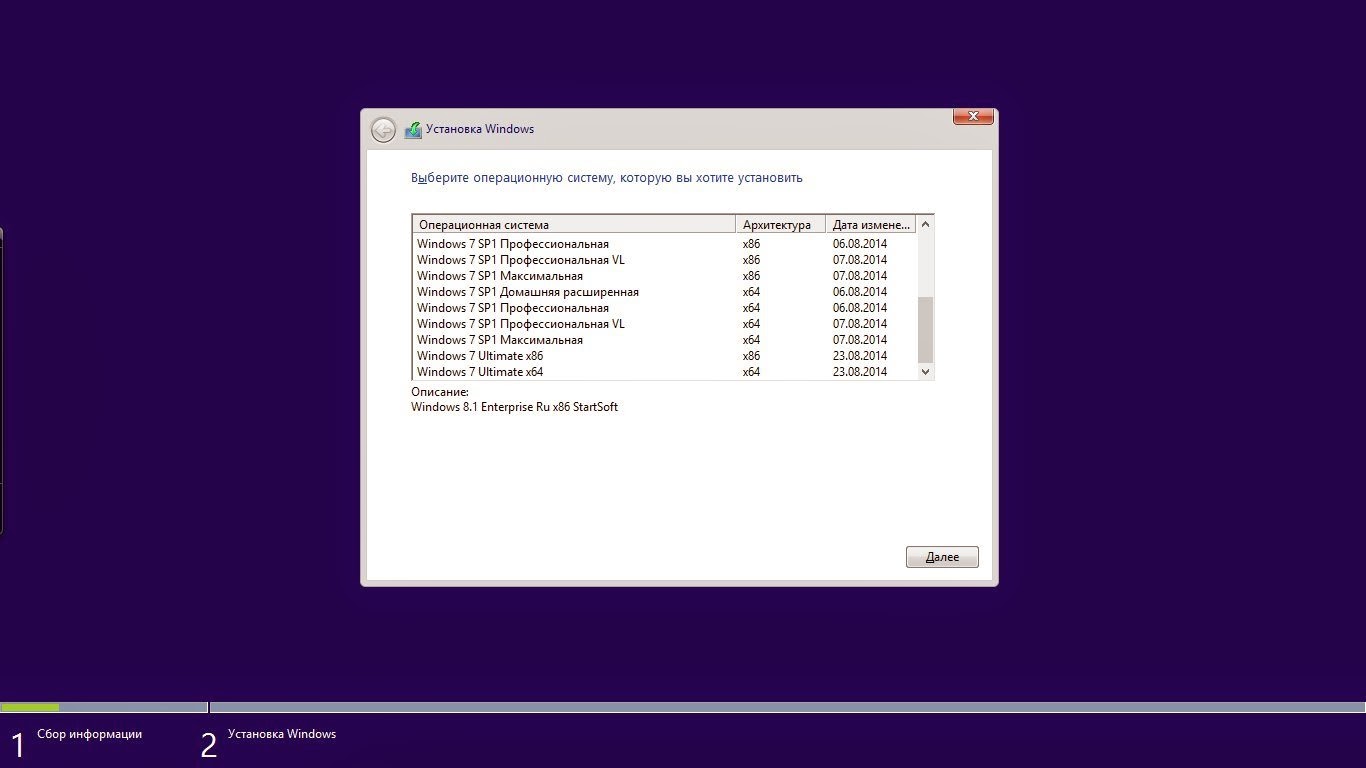Select Windows 7 SP1 Профессиональная VL x64 row
This screenshot has height=768, width=1366.
(x=664, y=324)
